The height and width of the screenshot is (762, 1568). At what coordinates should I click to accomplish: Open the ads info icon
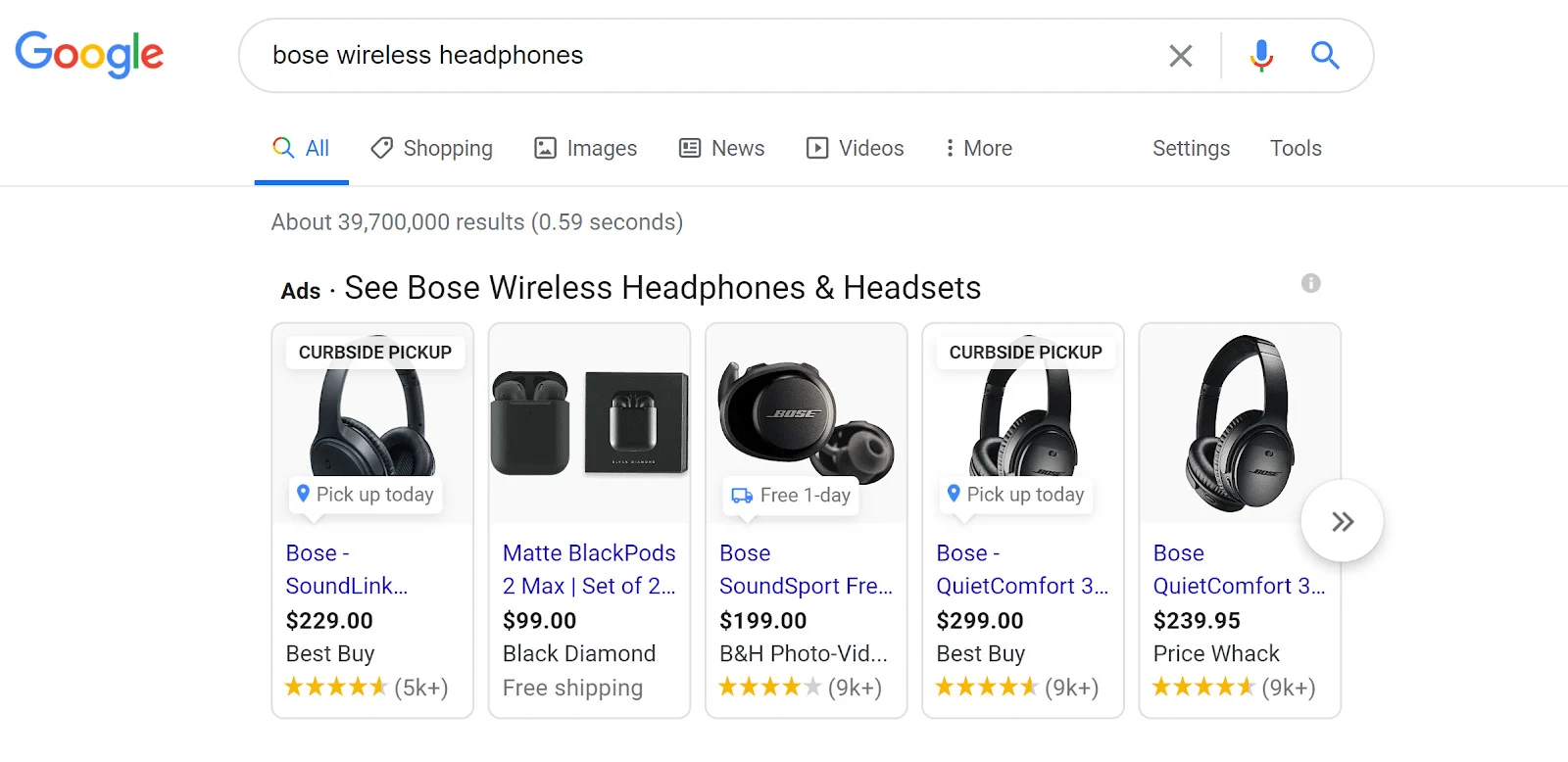(x=1310, y=283)
